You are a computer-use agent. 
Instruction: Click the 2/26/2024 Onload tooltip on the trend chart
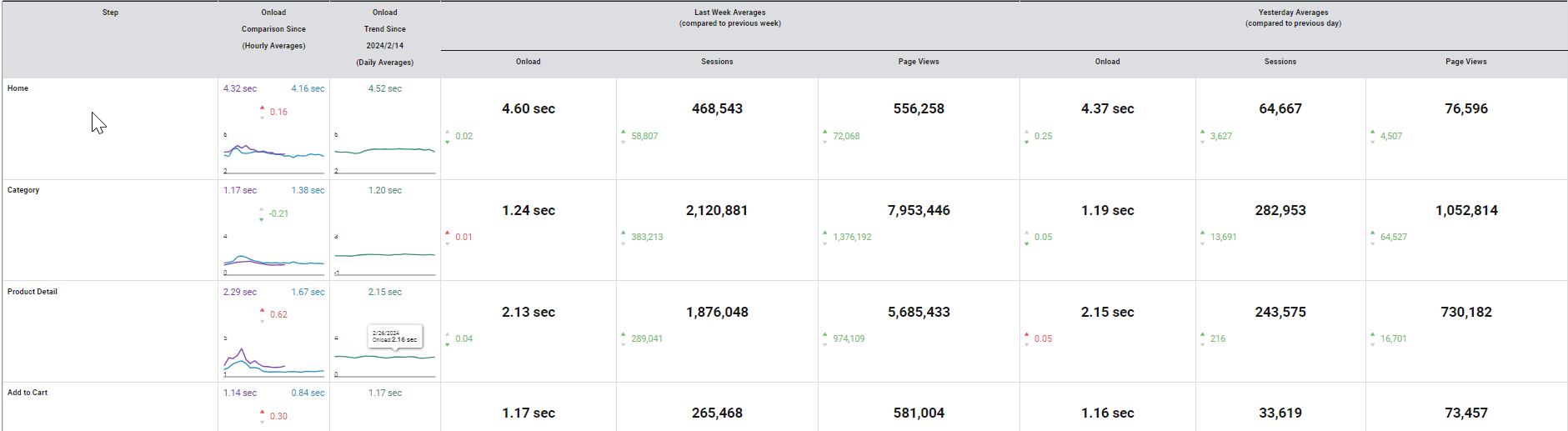tap(395, 336)
